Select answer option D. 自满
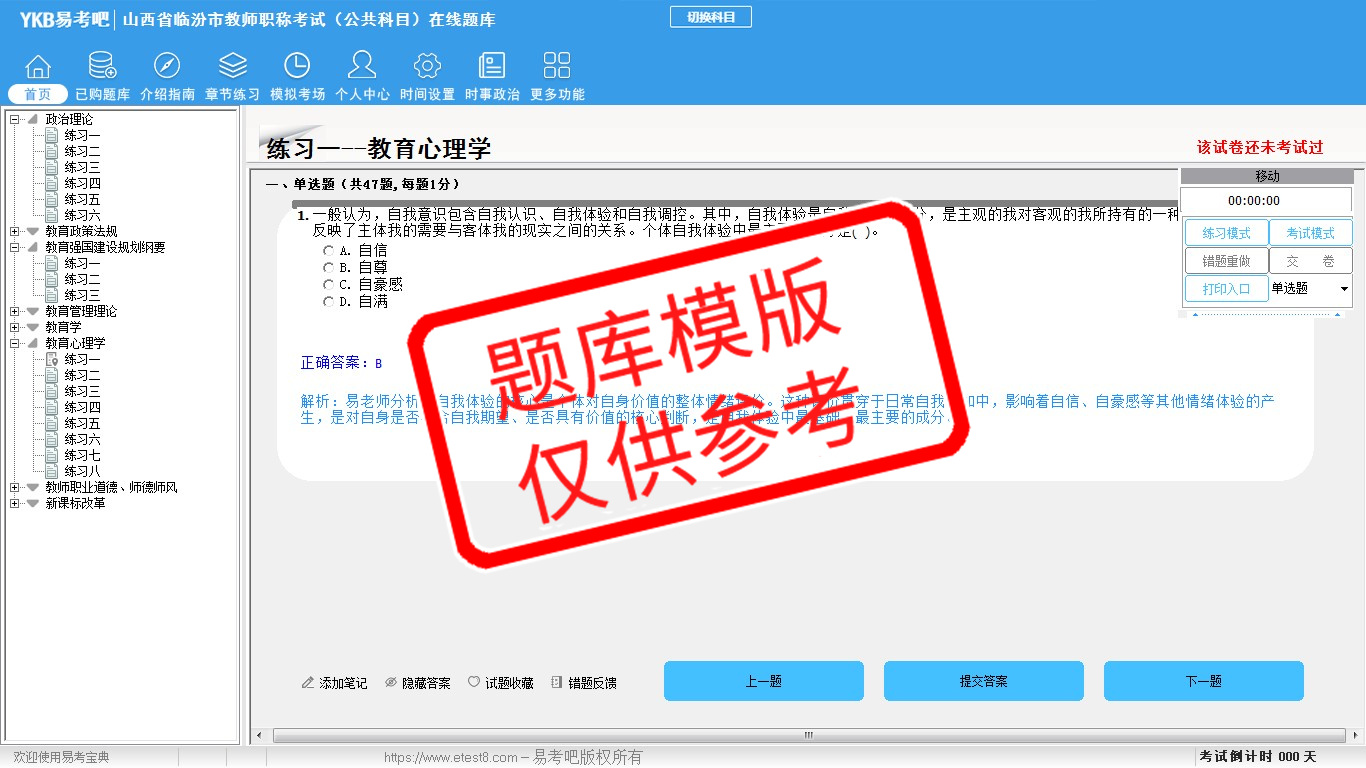Image resolution: width=1366 pixels, height=768 pixels. coord(329,302)
